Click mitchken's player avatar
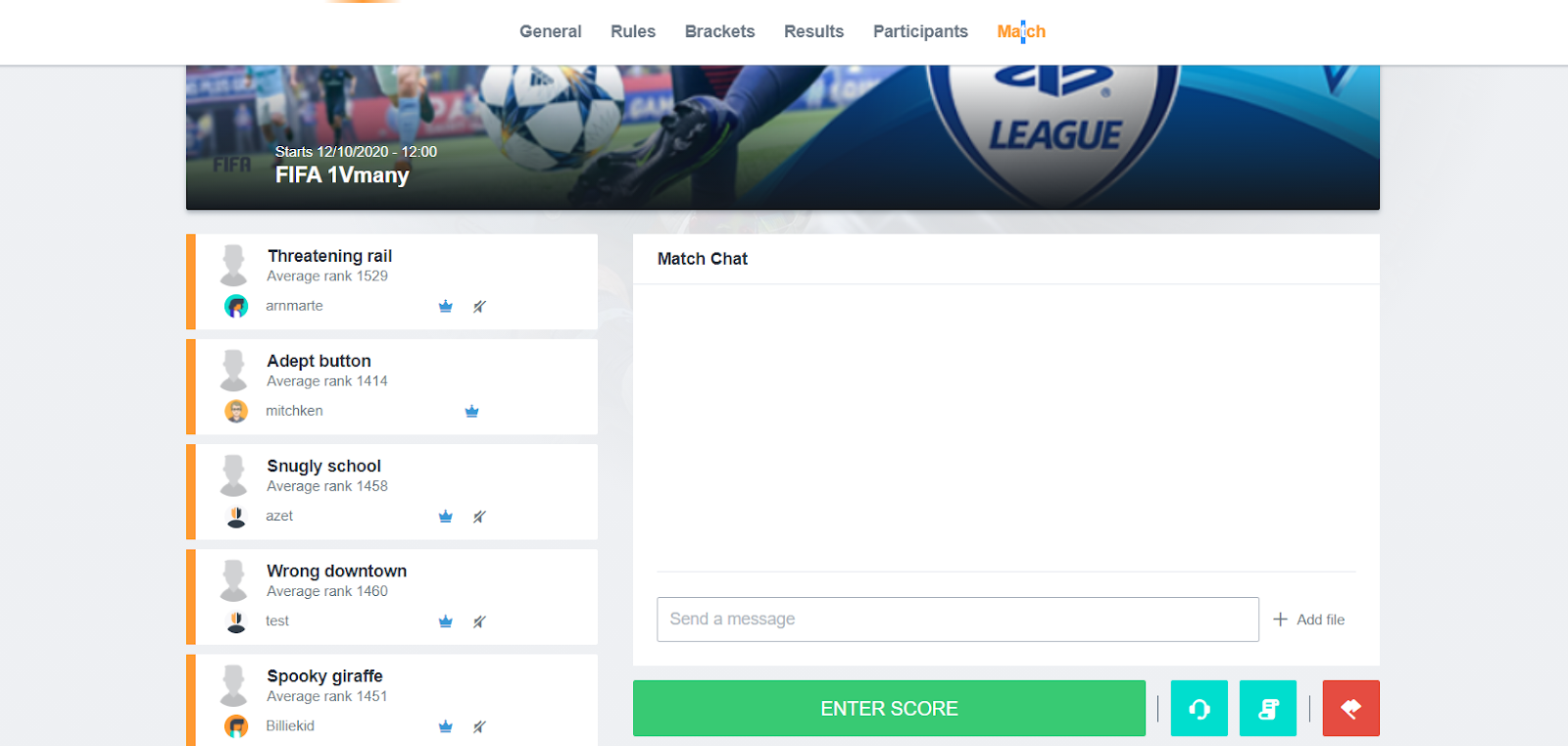This screenshot has width=1568, height=746. point(236,411)
